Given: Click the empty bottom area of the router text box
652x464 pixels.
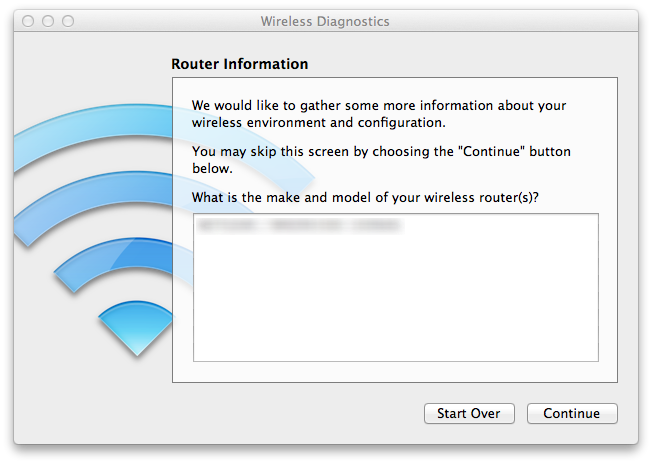Looking at the screenshot, I should pos(395,330).
